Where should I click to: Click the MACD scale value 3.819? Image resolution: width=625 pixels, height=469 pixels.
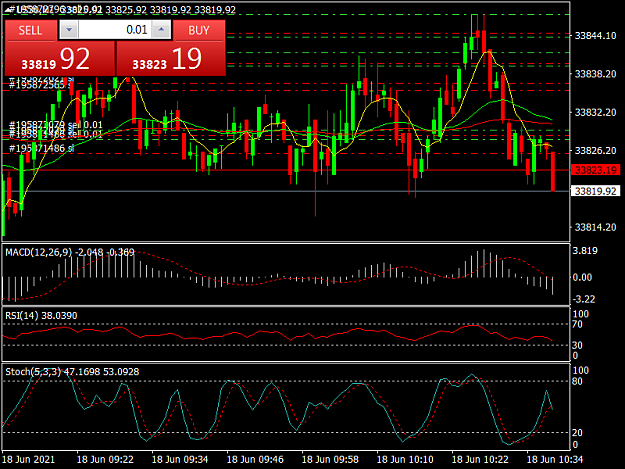(585, 251)
